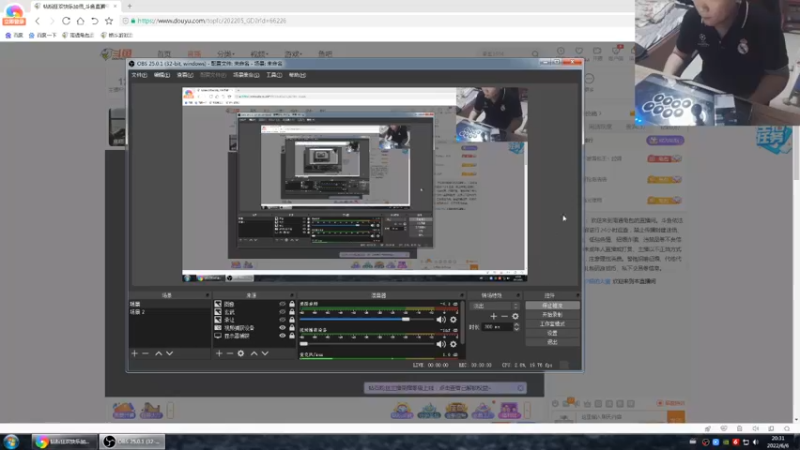This screenshot has height=450, width=800.
Task: Move the scene up with the Scenes panel up arrow
Action: [159, 353]
